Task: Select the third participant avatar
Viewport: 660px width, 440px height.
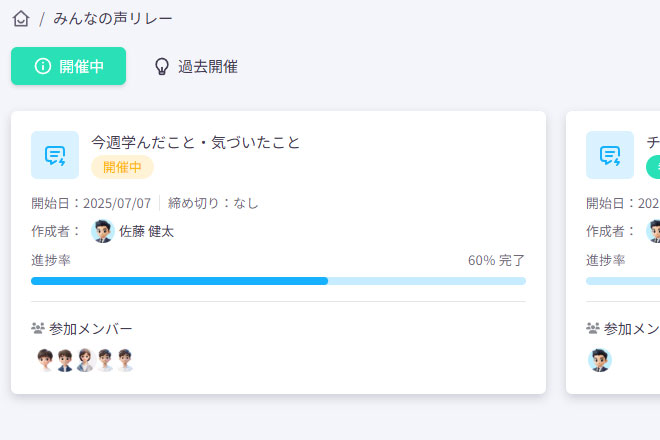Action: click(x=85, y=360)
